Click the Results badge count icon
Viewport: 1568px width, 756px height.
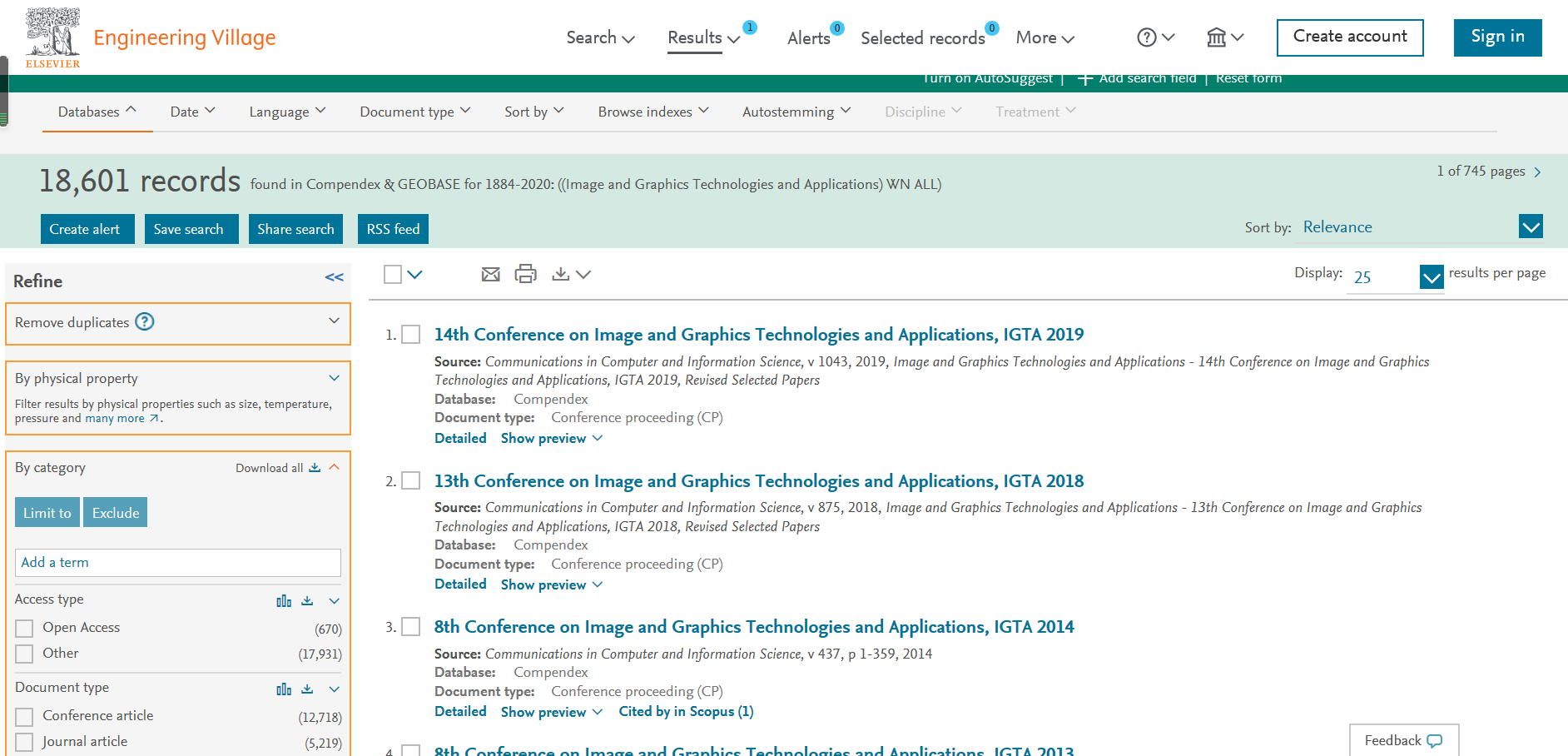[x=750, y=27]
